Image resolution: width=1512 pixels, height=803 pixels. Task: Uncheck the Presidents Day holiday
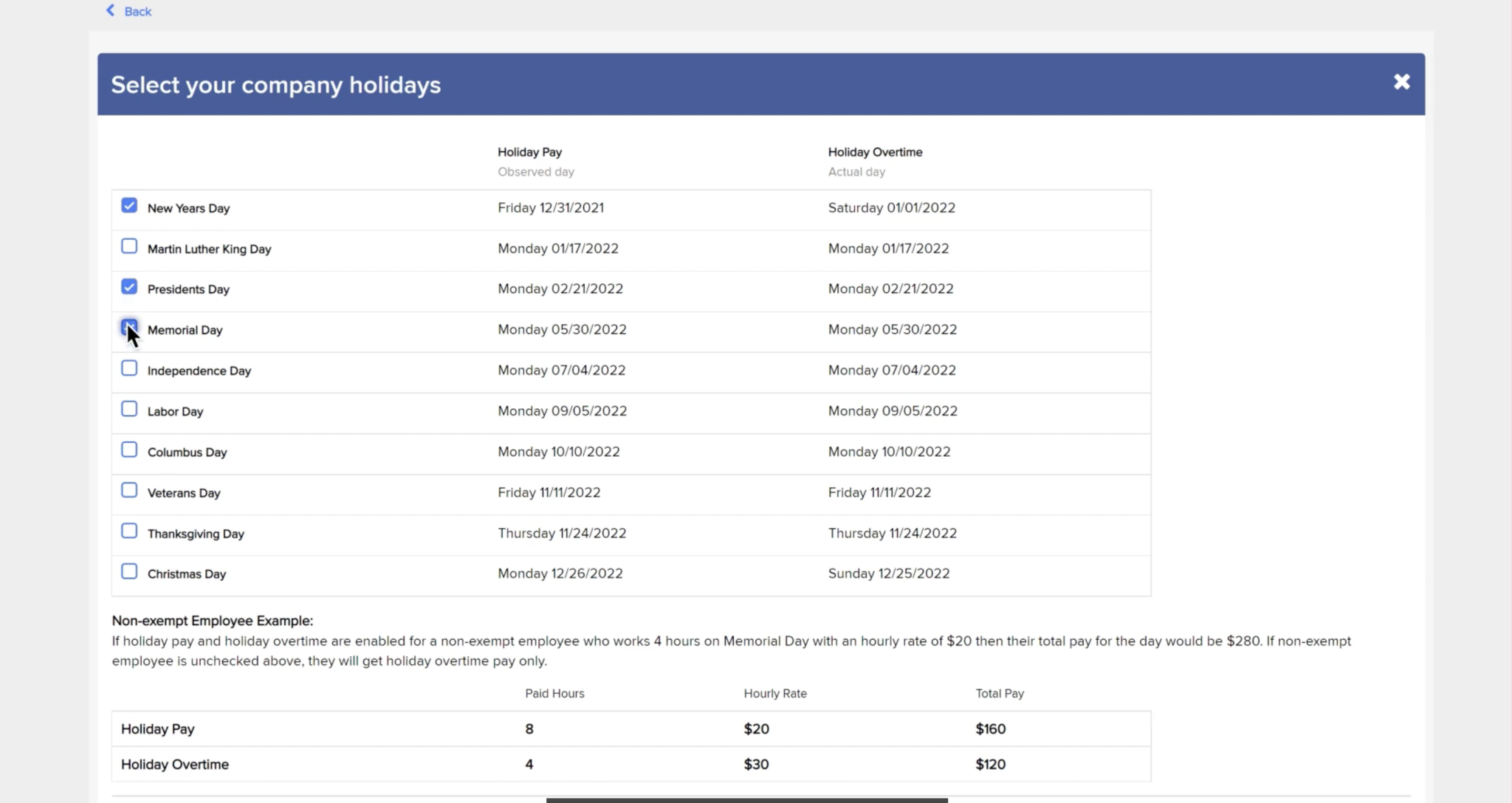tap(129, 286)
